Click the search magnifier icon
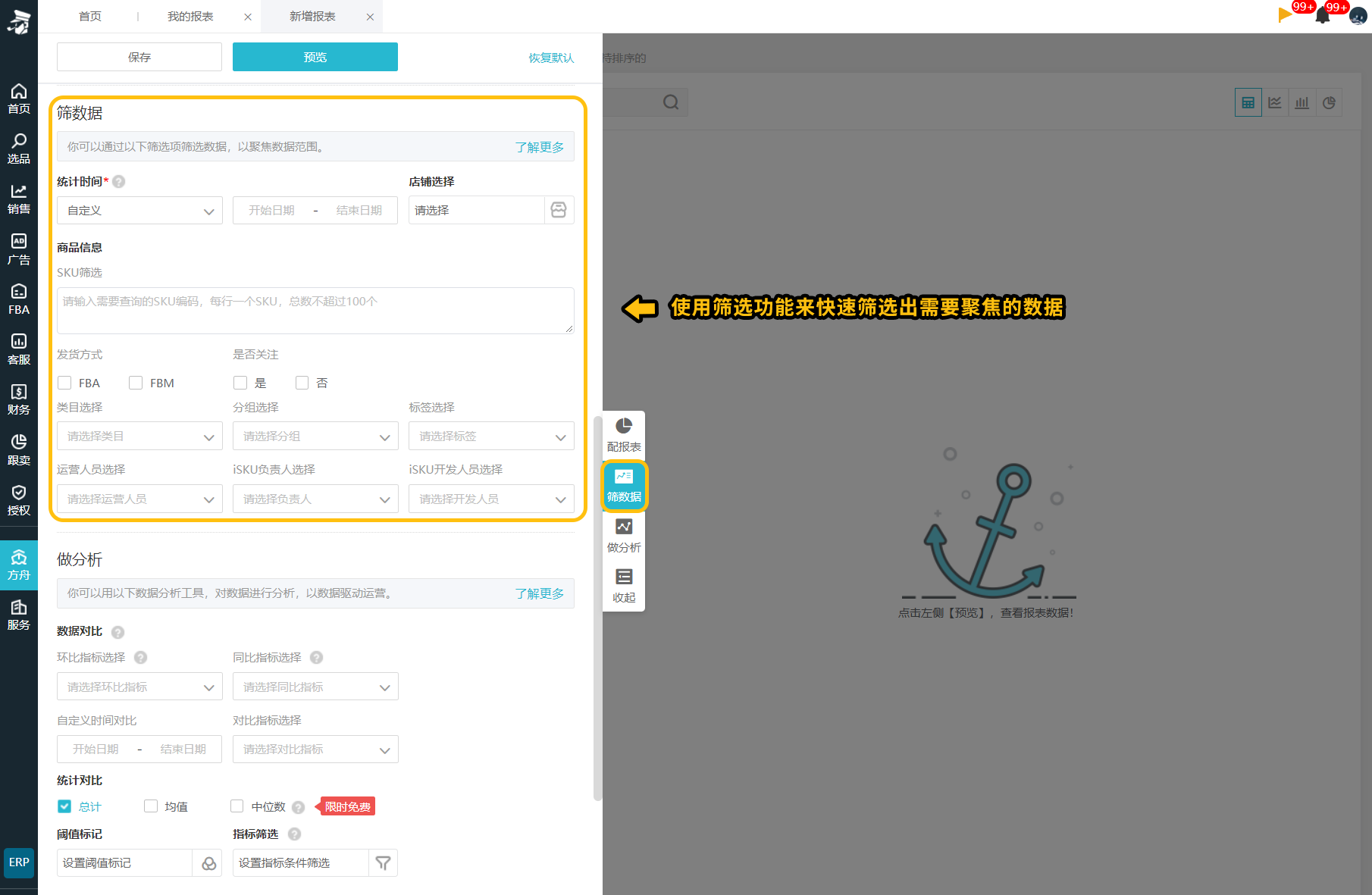1372x895 pixels. tap(671, 102)
